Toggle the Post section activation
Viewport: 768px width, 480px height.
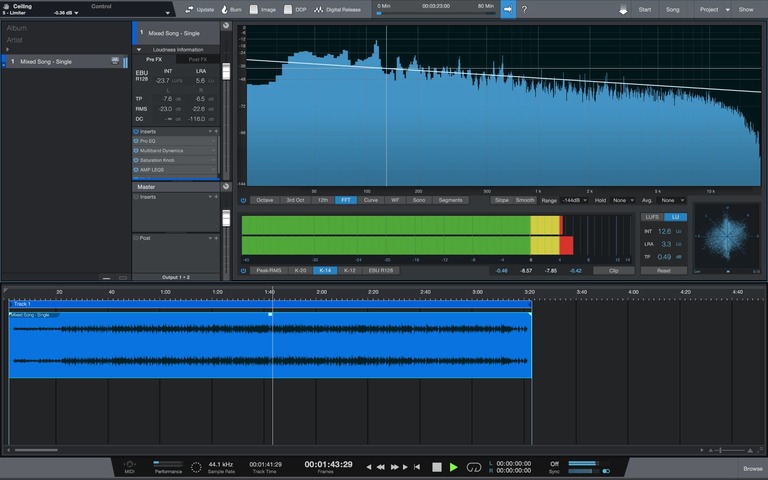point(136,238)
